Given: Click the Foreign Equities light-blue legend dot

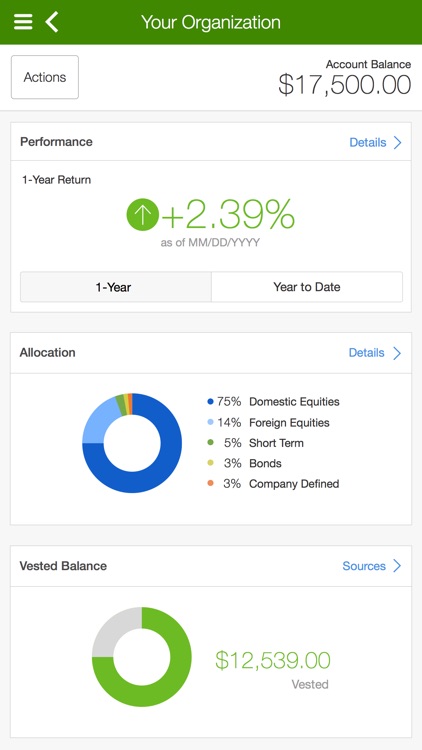Looking at the screenshot, I should click(211, 422).
